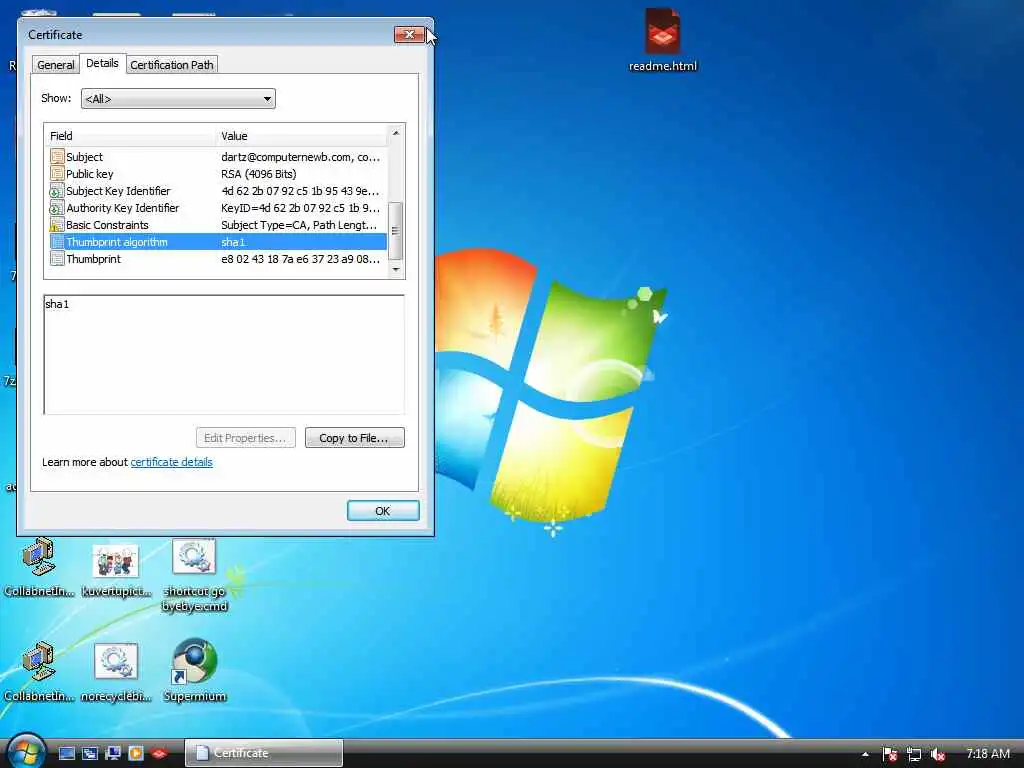The height and width of the screenshot is (768, 1024).
Task: Close the Certificate dialog window
Action: tap(409, 34)
